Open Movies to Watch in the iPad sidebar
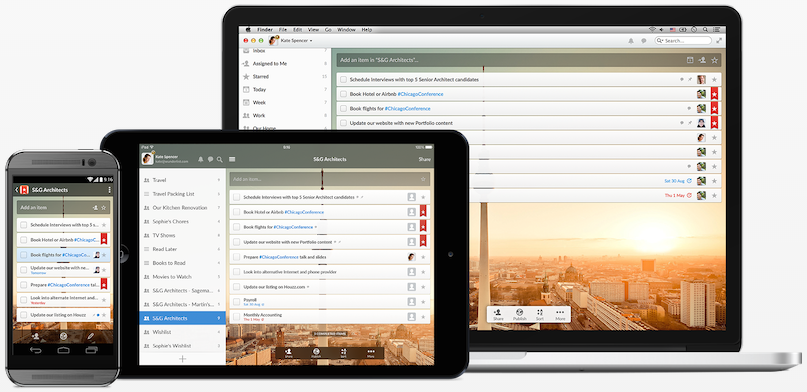Screen dimensions: 807x392 click(x=182, y=277)
